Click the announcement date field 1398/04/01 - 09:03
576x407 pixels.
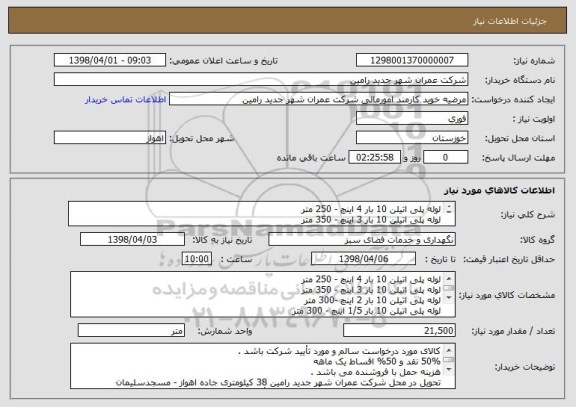[110, 60]
